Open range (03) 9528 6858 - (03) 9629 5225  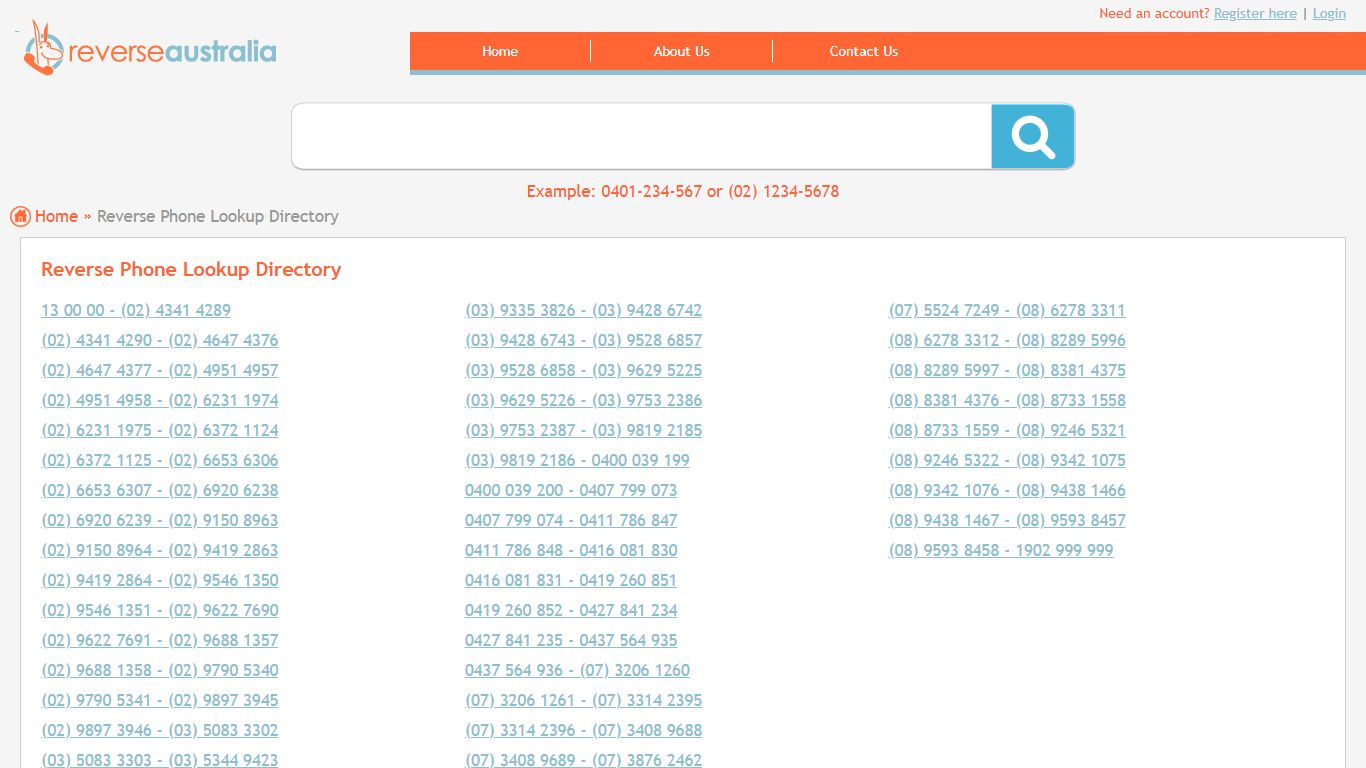tap(584, 370)
